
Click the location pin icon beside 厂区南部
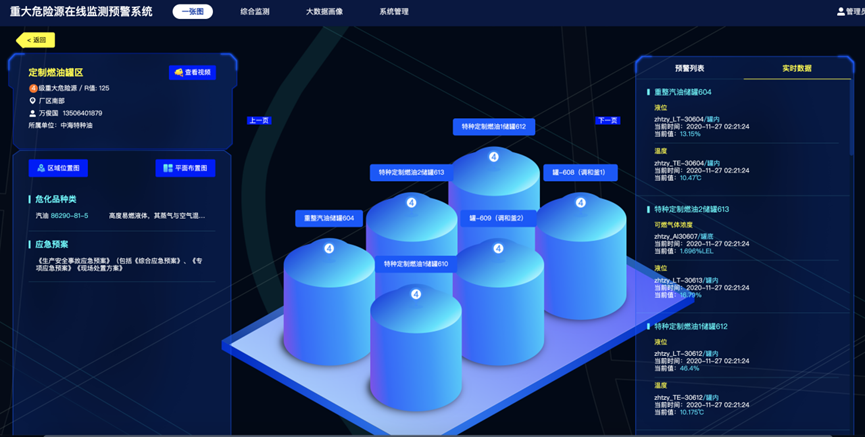[x=33, y=101]
